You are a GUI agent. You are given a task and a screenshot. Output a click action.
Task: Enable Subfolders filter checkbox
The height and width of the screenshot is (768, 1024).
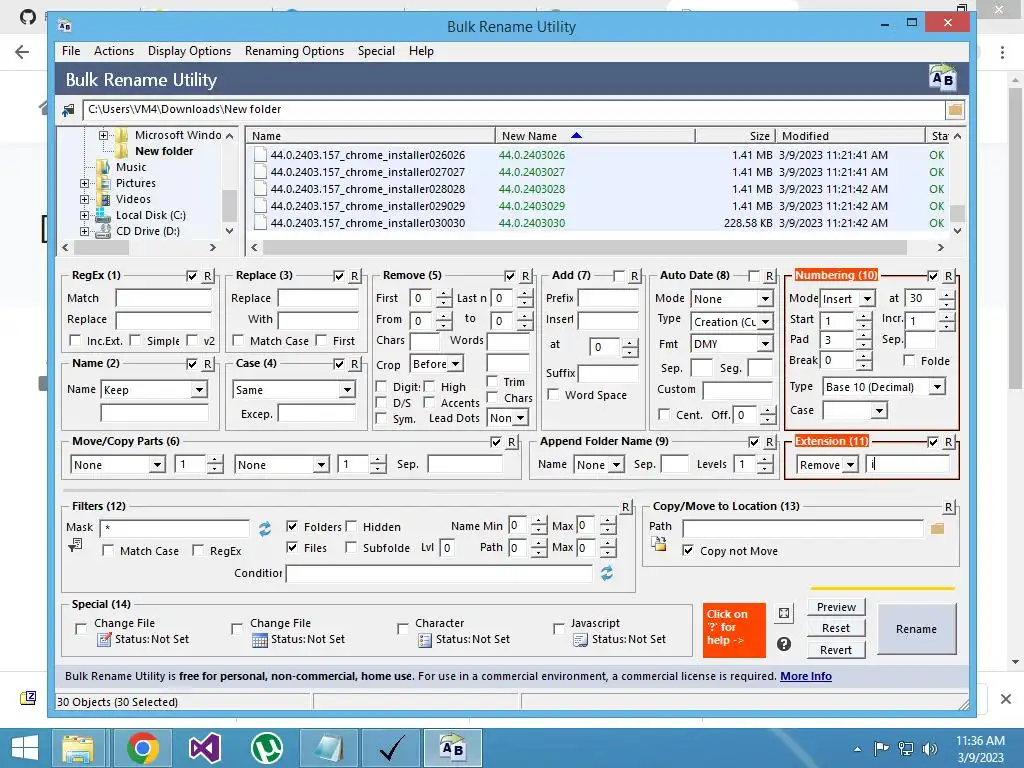[x=351, y=547]
